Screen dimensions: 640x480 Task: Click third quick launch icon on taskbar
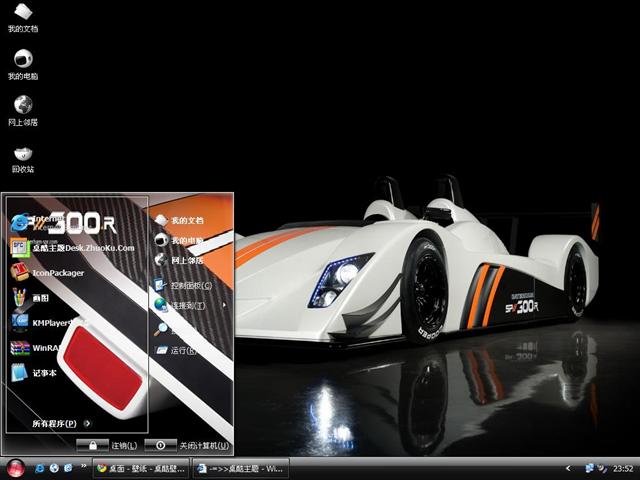pos(68,468)
